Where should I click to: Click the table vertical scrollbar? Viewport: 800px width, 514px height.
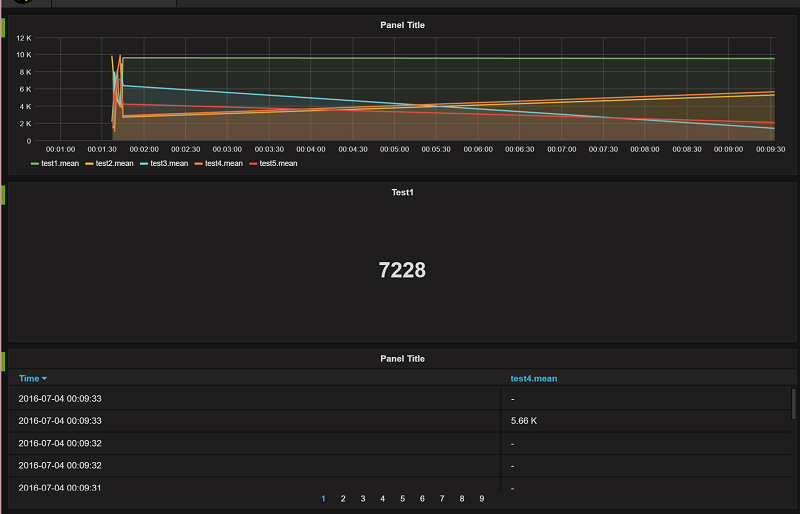click(793, 404)
